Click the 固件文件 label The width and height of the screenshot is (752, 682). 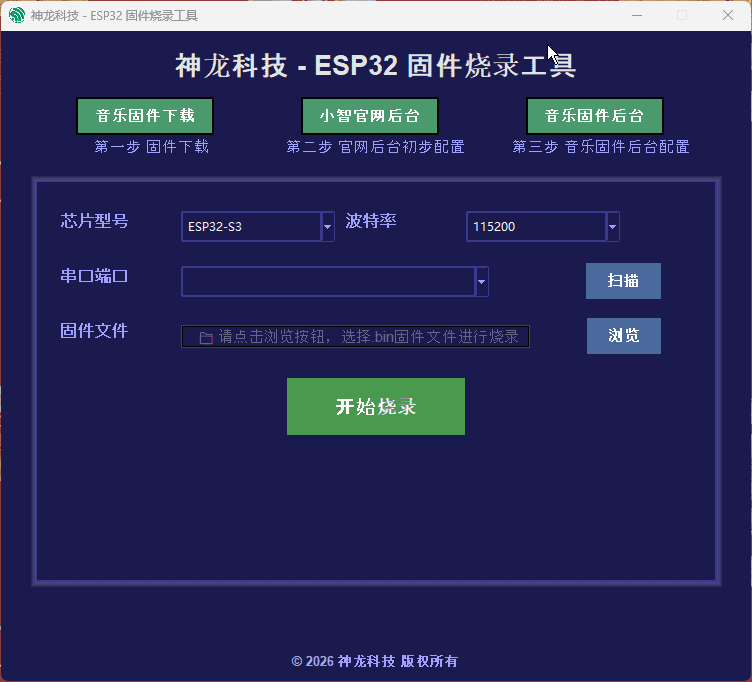(x=94, y=331)
